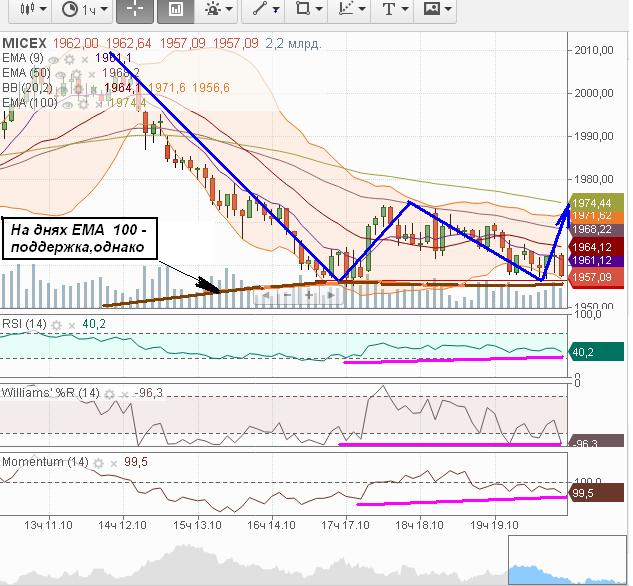
Task: Open settings gear for Momentum (14)
Action: 99,463
